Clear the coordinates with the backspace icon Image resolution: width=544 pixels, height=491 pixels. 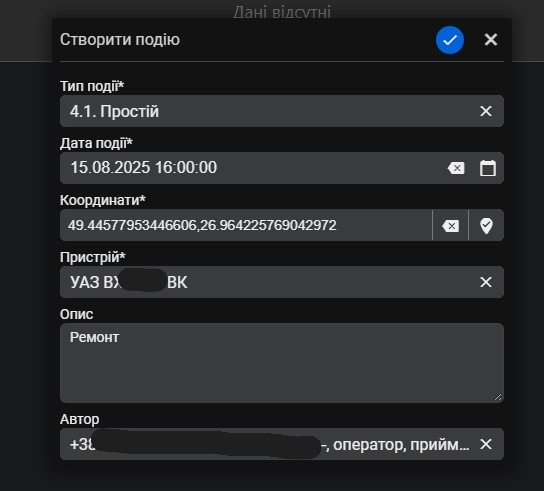(x=450, y=226)
